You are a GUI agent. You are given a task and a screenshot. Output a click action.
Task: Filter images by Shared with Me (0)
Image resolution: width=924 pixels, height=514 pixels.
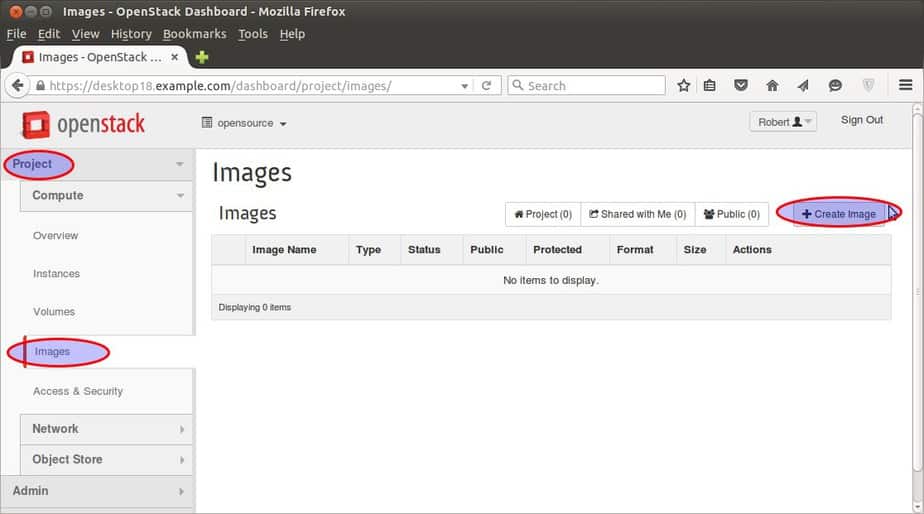point(638,214)
